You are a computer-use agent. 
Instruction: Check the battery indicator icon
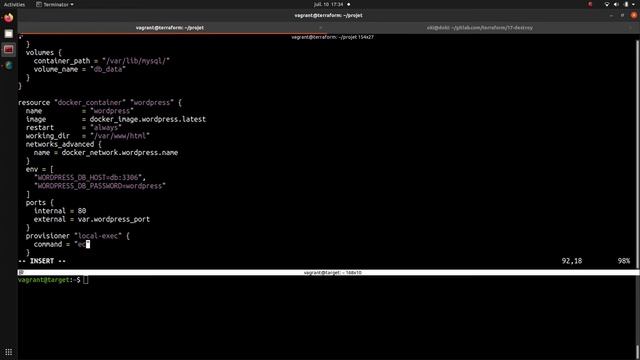click(x=626, y=4)
